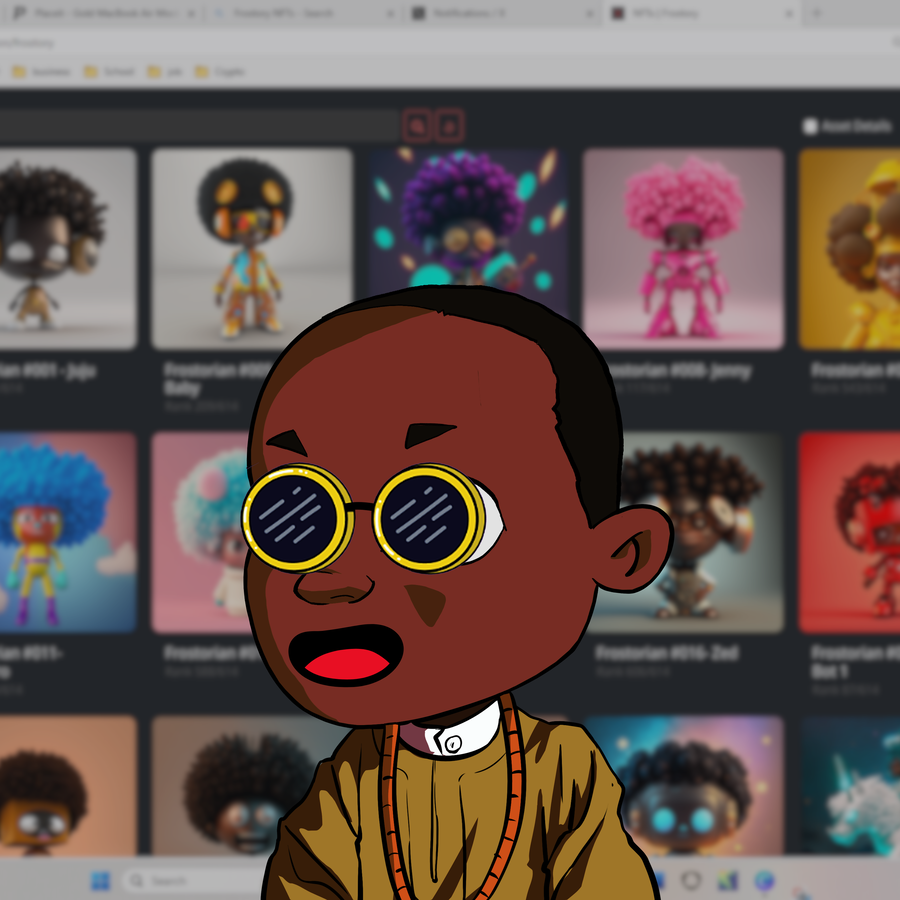
Task: Click the second red-outlined icon beside search bar
Action: 450,125
